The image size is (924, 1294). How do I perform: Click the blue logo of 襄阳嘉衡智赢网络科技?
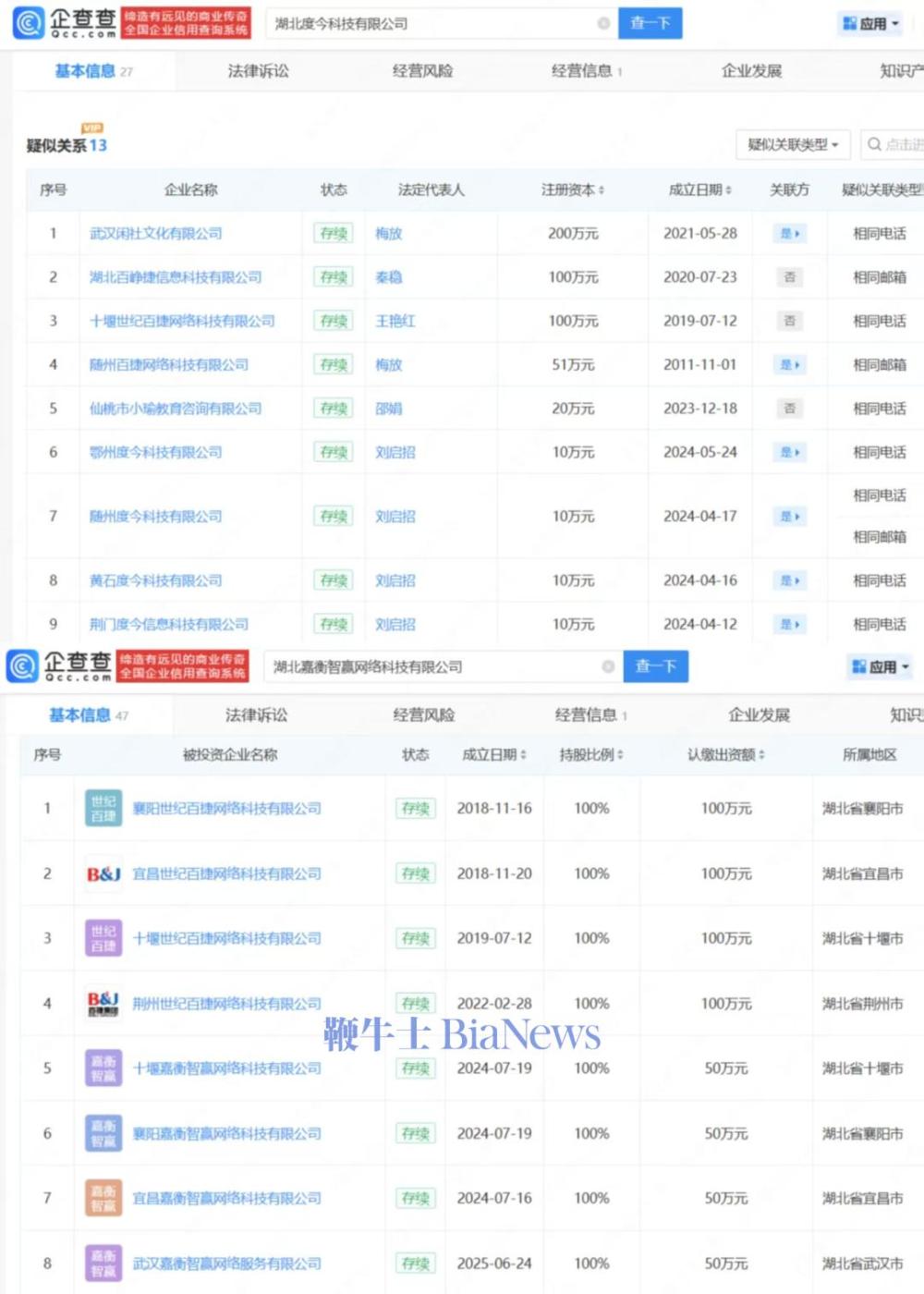click(103, 1133)
